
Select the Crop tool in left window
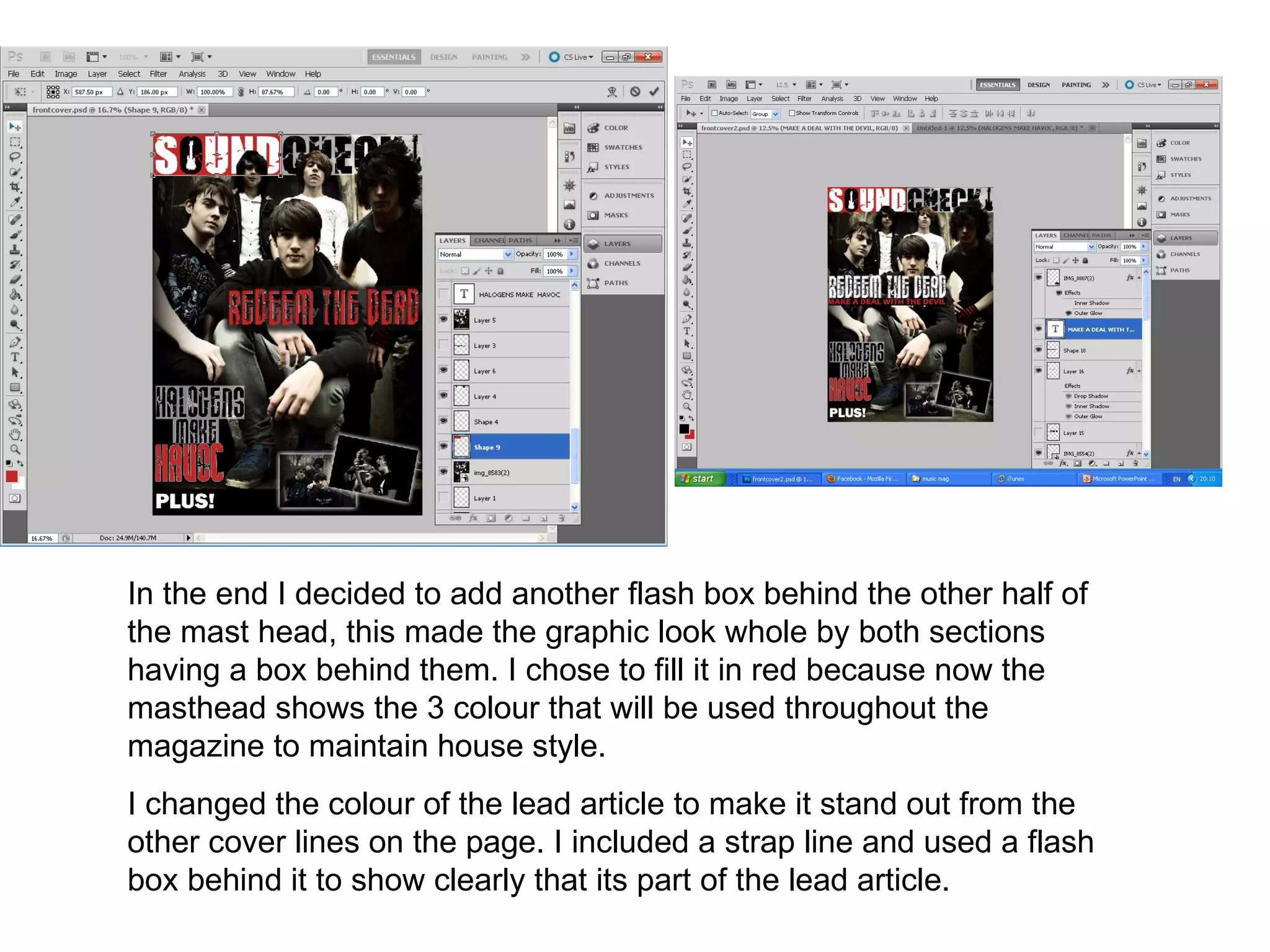point(15,187)
